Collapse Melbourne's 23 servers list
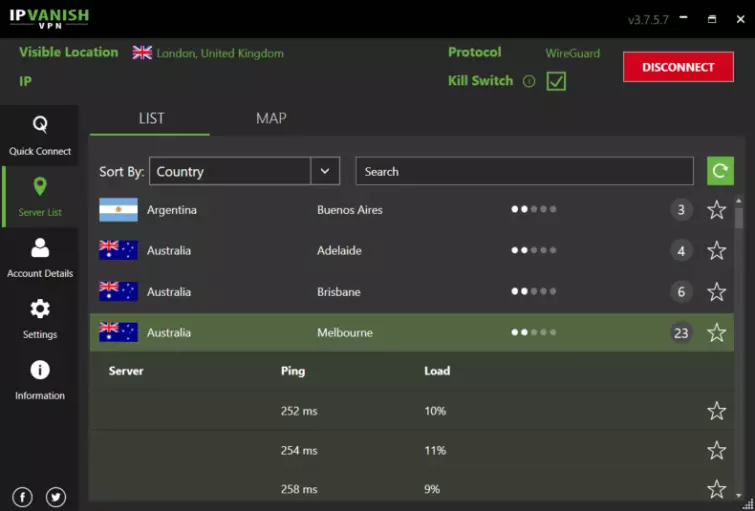The image size is (755, 511). click(x=681, y=333)
